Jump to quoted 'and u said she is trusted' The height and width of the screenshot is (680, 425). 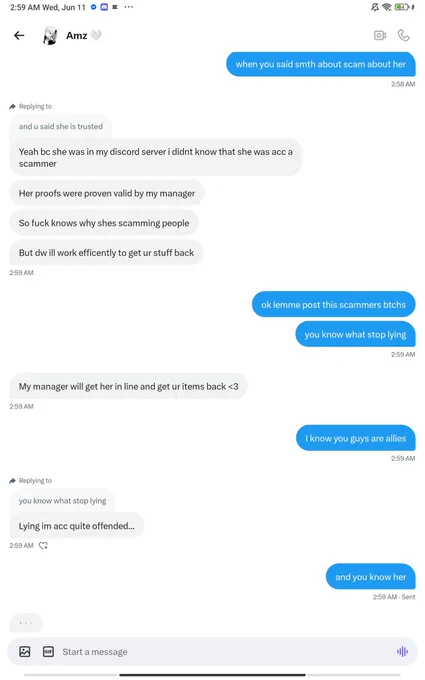(x=61, y=126)
